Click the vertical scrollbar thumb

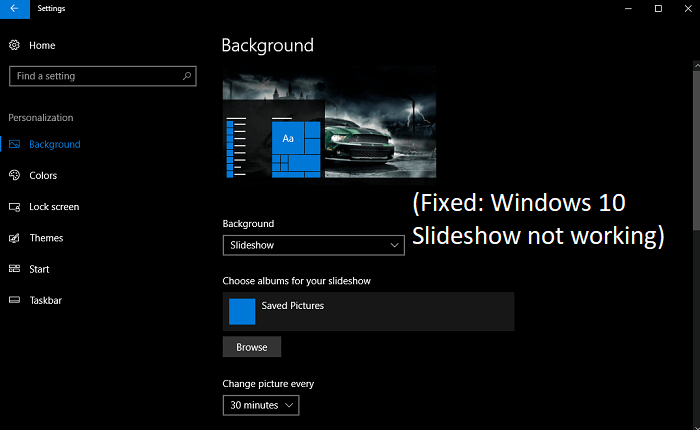click(x=696, y=150)
